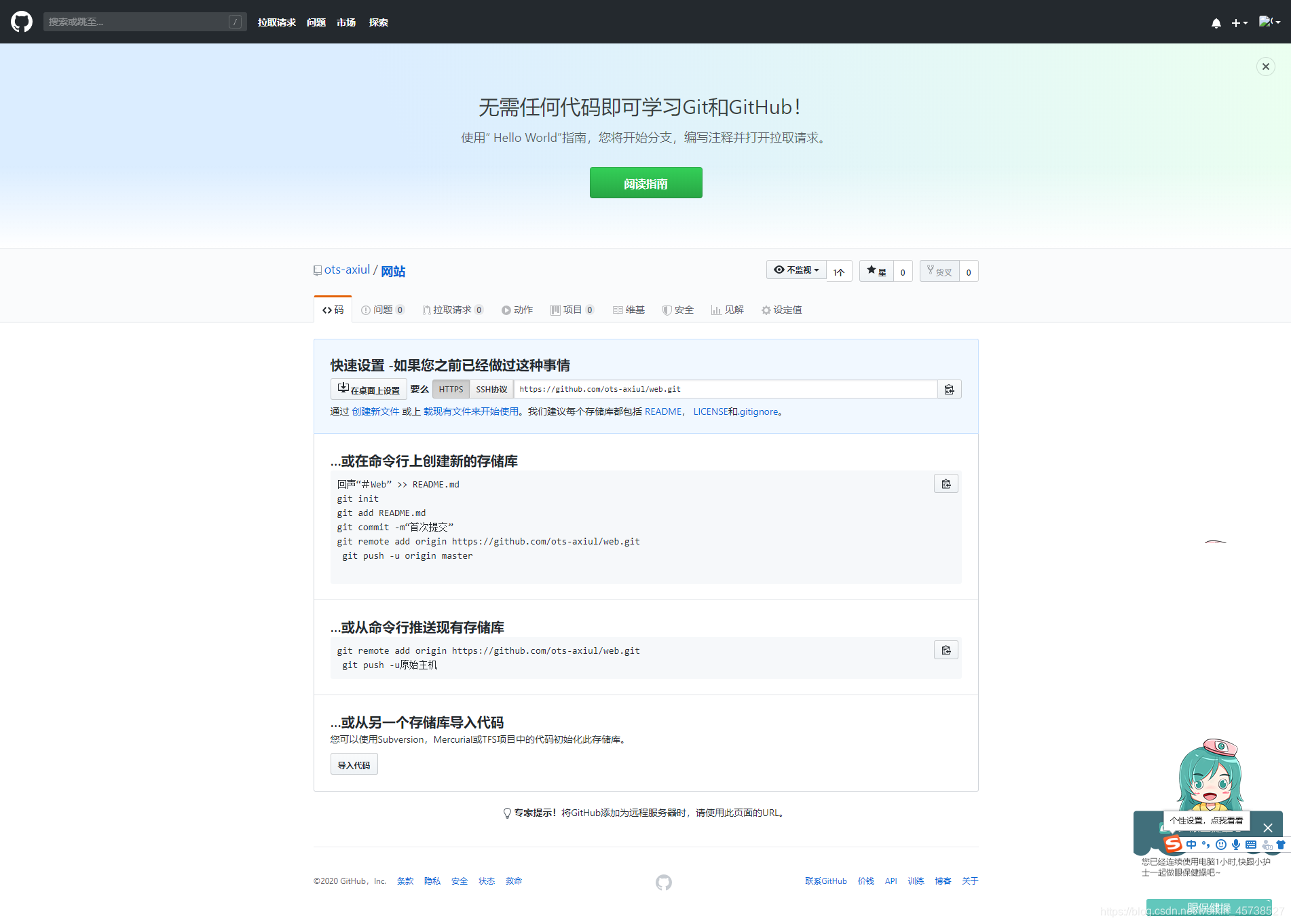Open footer 关于 link
Viewport: 1291px width, 924px height.
[x=970, y=881]
